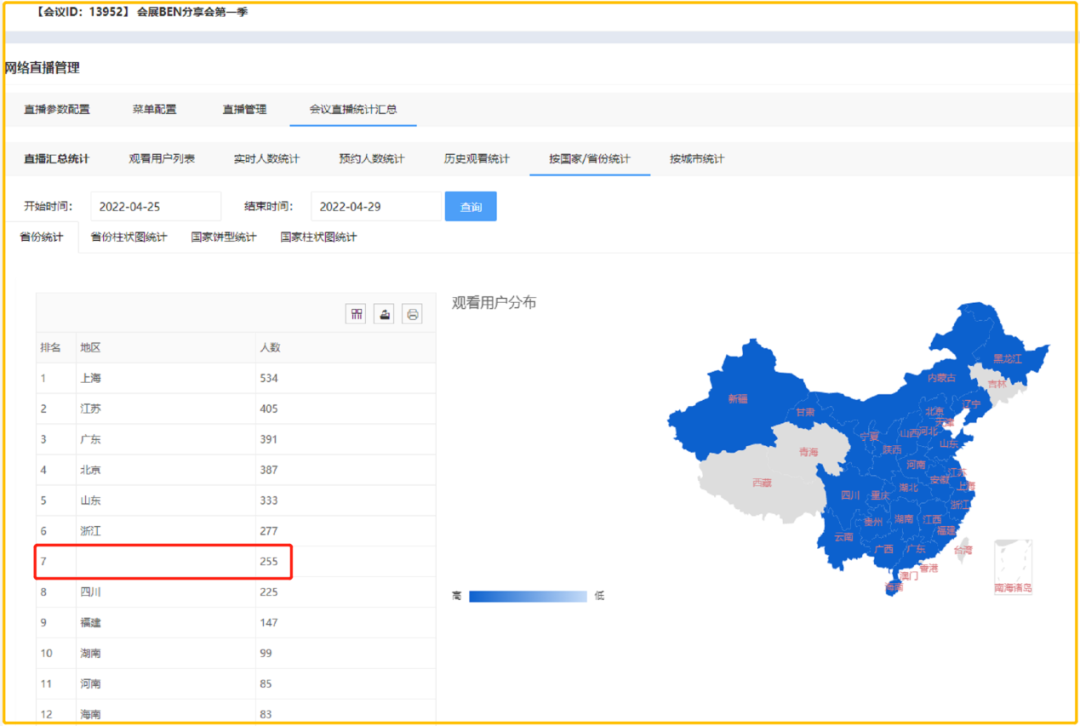Click the 南海诸岛 inset map

(x=1013, y=566)
